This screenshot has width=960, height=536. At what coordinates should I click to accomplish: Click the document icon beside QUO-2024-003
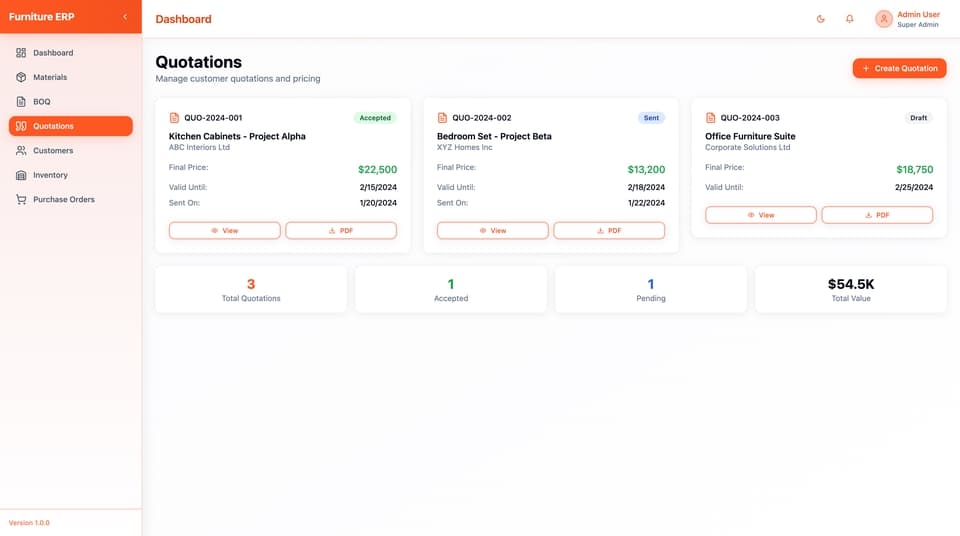click(711, 118)
